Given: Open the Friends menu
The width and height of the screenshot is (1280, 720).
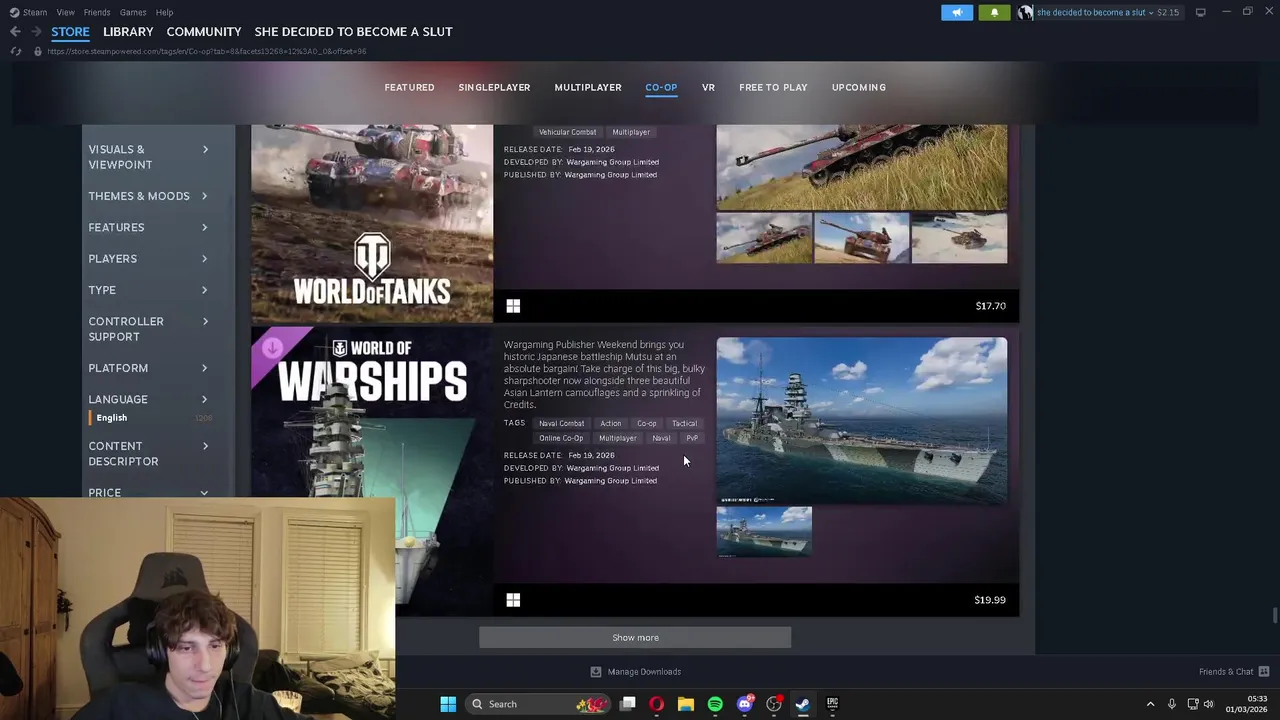Looking at the screenshot, I should pyautogui.click(x=97, y=12).
